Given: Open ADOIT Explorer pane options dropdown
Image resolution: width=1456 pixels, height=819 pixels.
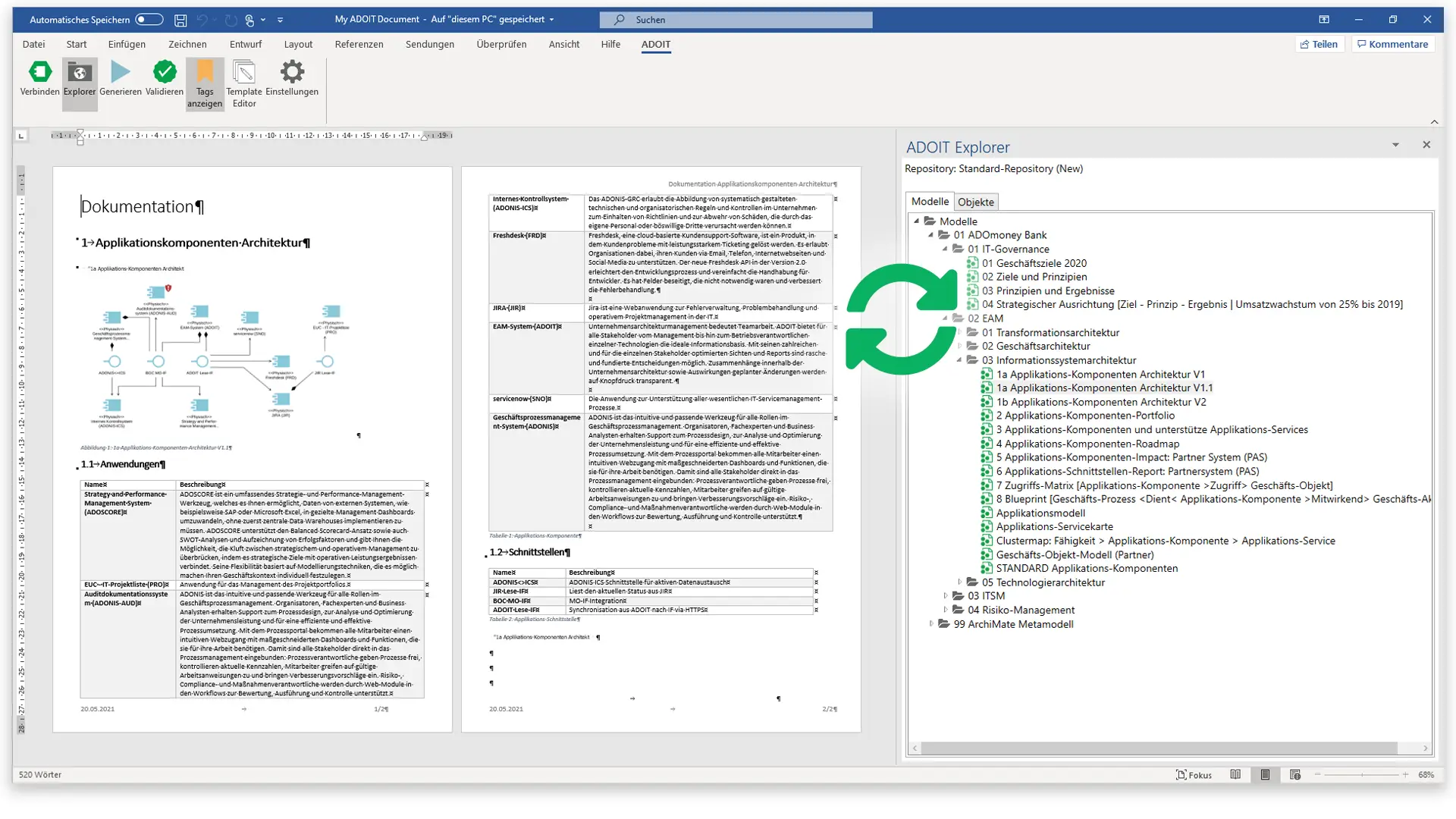Looking at the screenshot, I should [1395, 145].
